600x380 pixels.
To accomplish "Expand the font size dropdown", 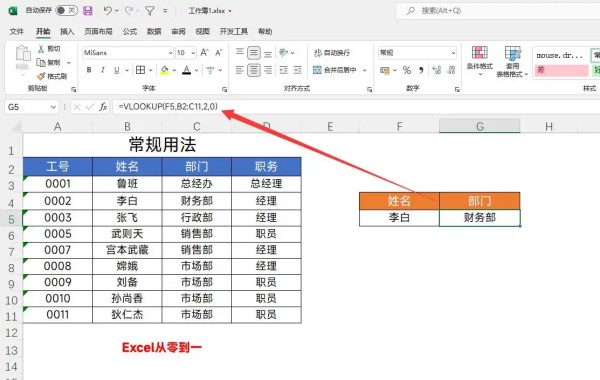I will tap(193, 53).
